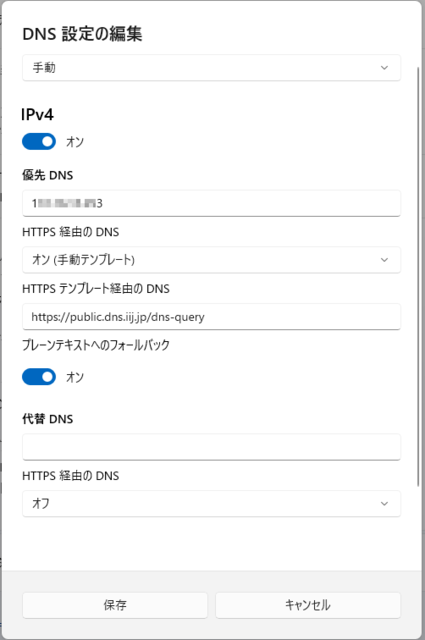Toggle the IPv4 オン switch
This screenshot has height=640, width=425.
click(39, 142)
